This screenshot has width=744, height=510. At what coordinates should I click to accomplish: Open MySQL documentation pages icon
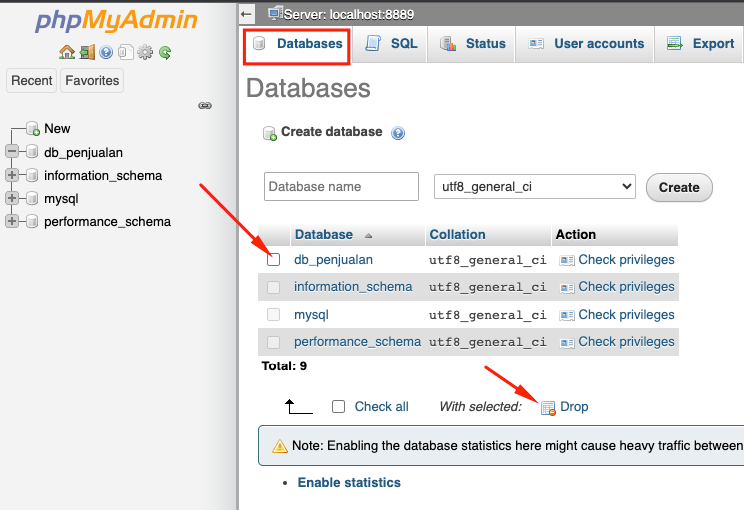(x=125, y=52)
